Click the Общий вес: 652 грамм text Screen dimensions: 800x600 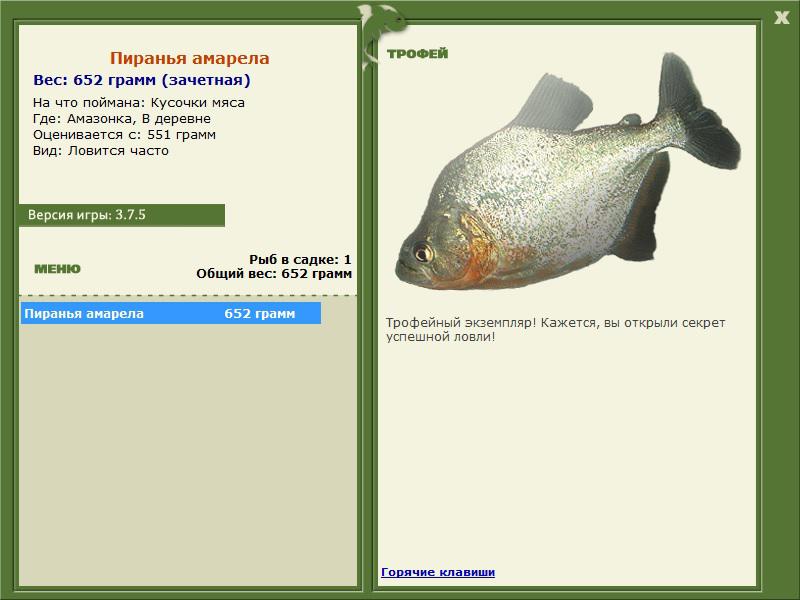point(274,273)
